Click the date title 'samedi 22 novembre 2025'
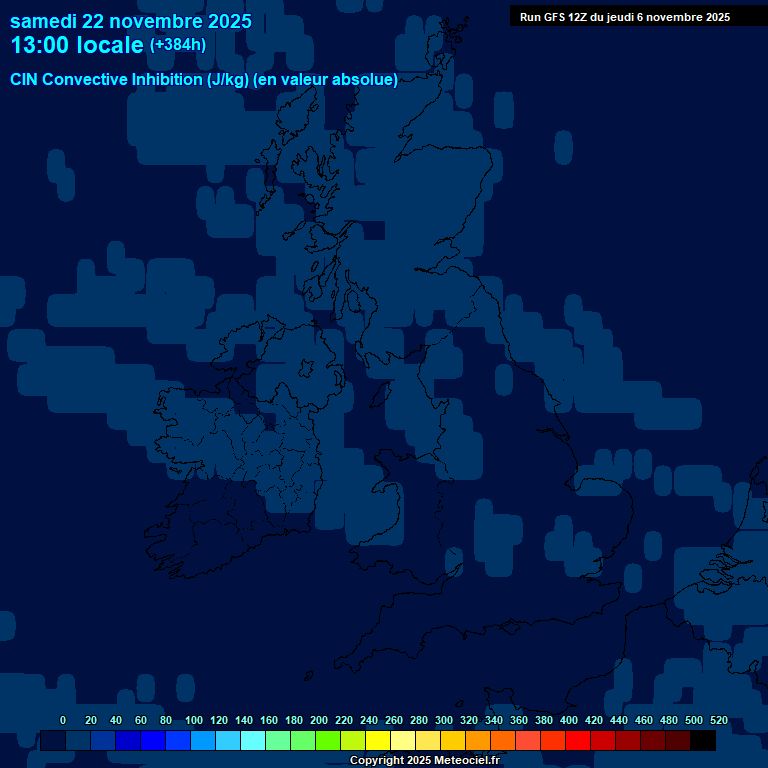This screenshot has width=768, height=768. 131,21
